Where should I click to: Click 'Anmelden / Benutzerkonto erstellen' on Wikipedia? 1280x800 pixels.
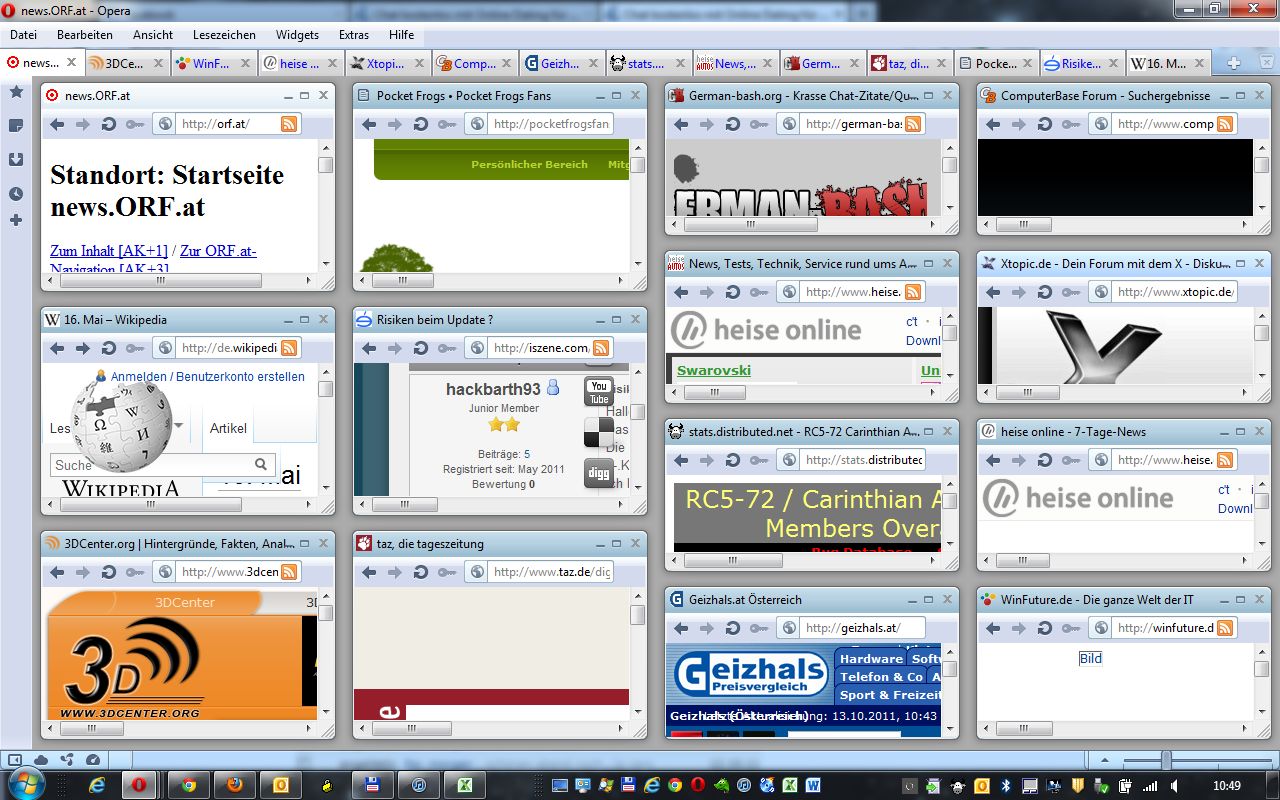207,377
